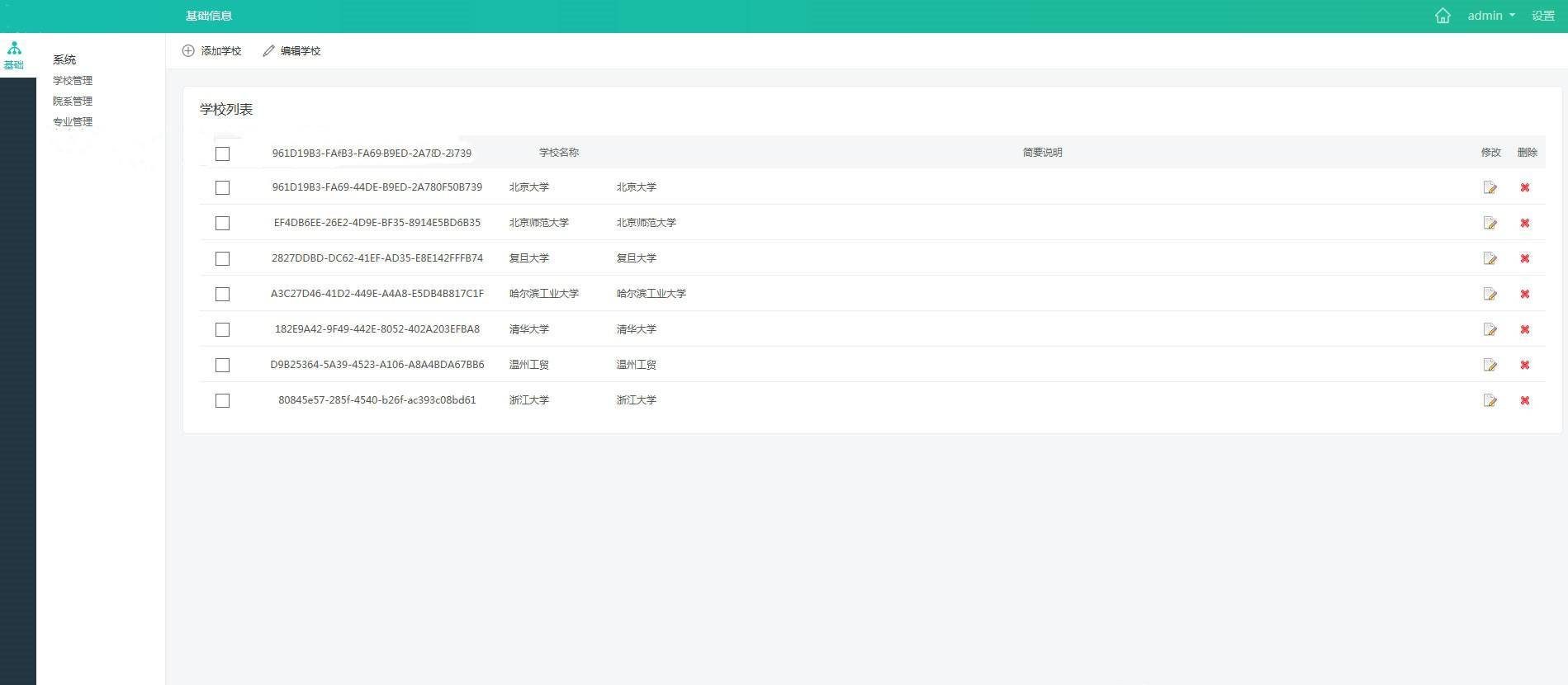Click the delete X for 清华大学
This screenshot has width=1568, height=685.
click(1525, 329)
